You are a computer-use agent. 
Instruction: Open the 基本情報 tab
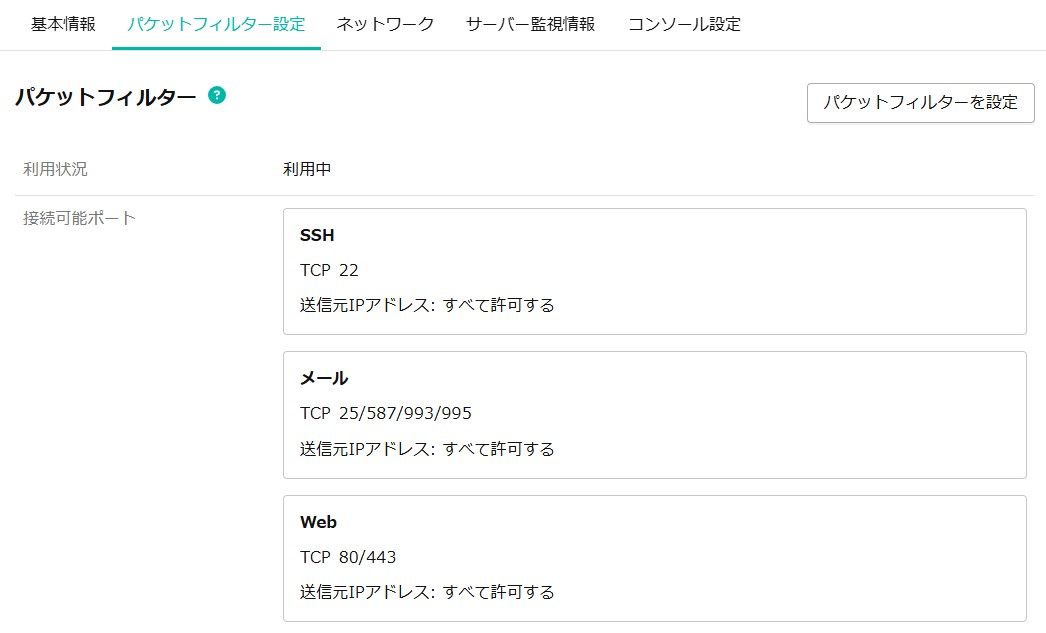(x=63, y=24)
